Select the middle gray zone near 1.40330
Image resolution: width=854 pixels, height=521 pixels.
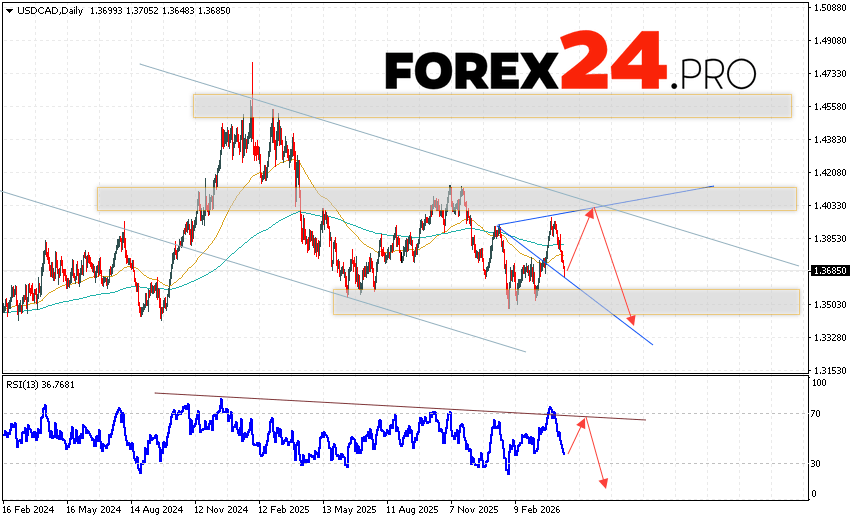point(446,198)
